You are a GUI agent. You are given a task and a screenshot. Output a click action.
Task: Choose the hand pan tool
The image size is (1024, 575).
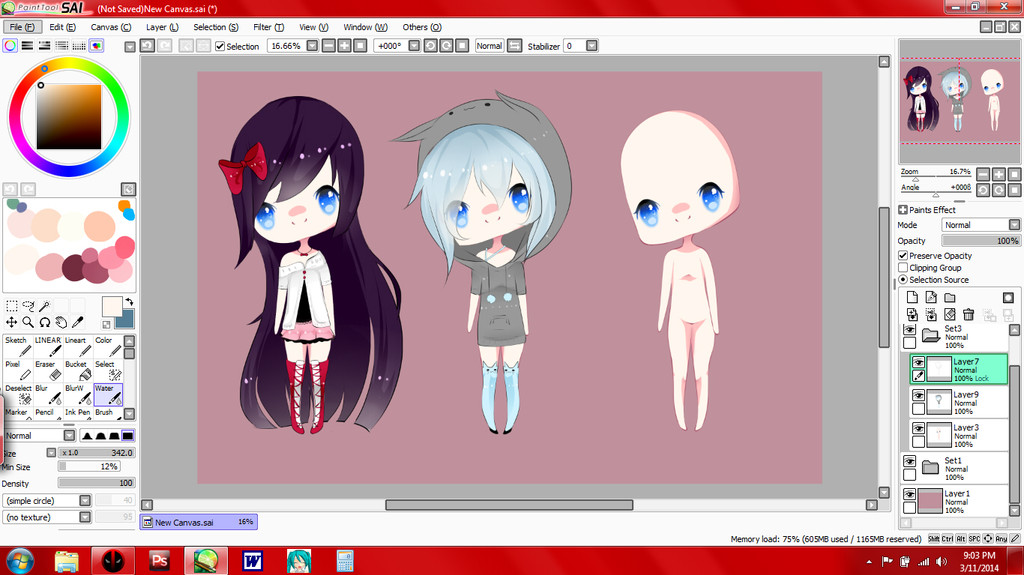(x=61, y=322)
